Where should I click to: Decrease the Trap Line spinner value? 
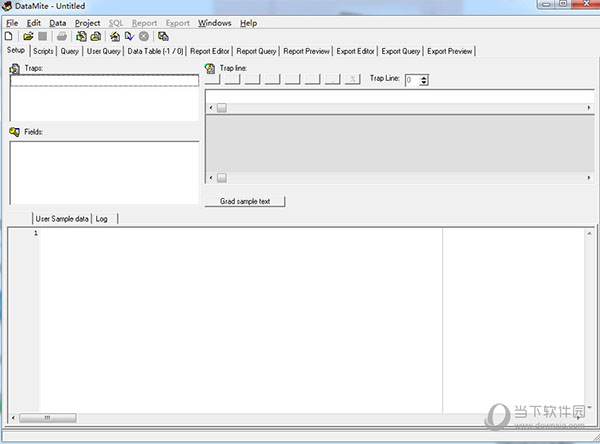click(423, 83)
